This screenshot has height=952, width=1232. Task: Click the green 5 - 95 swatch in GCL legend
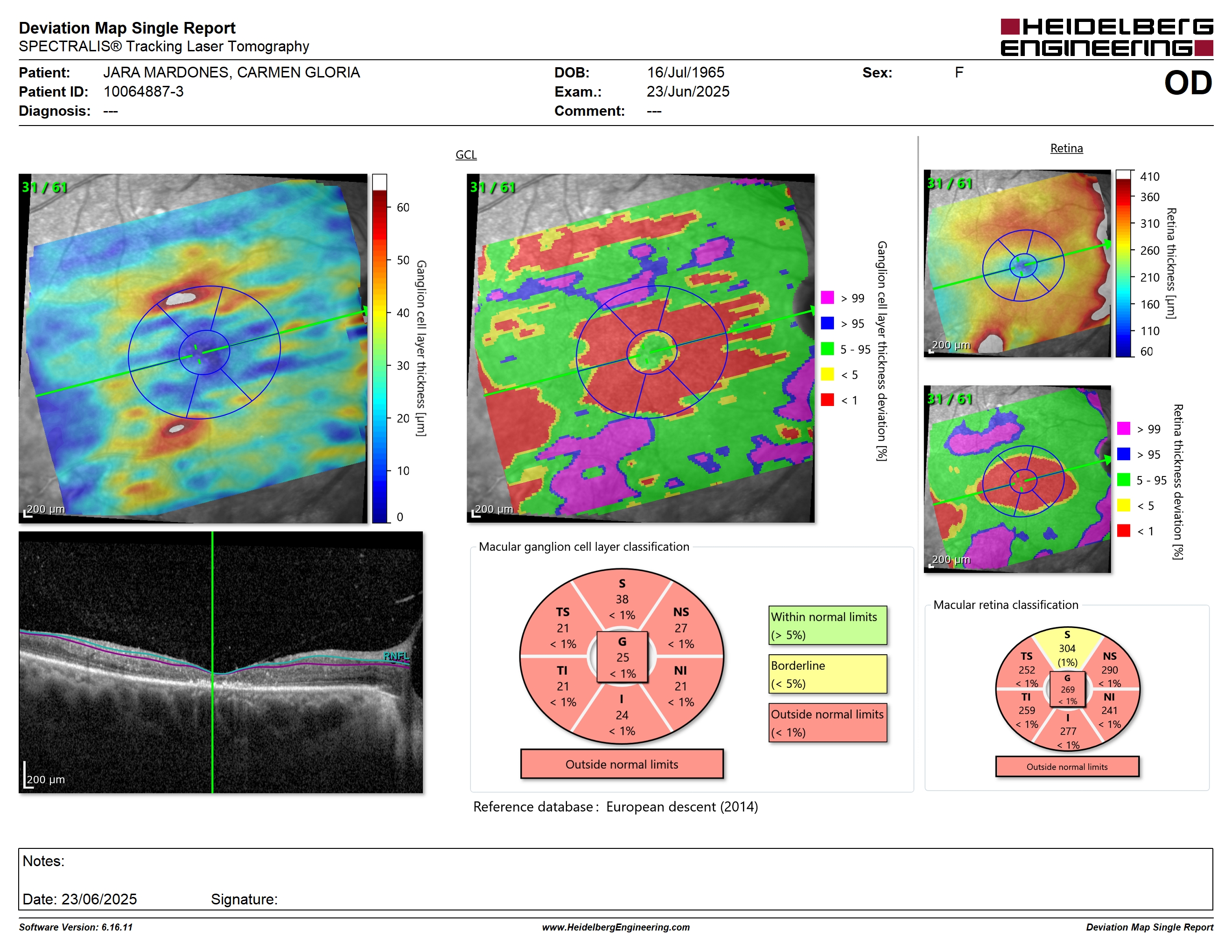(827, 349)
